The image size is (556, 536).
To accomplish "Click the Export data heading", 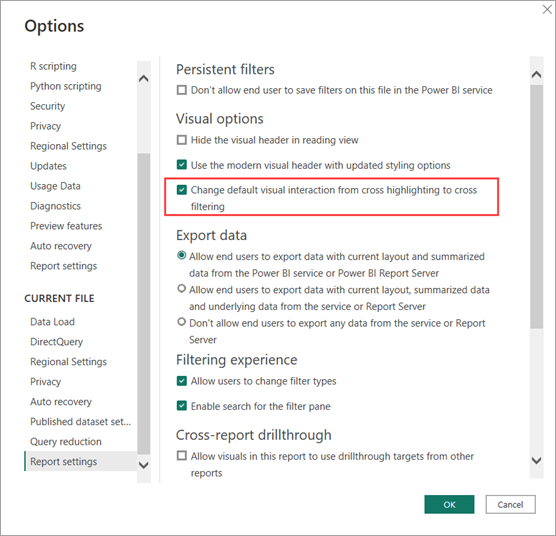I will tap(211, 235).
